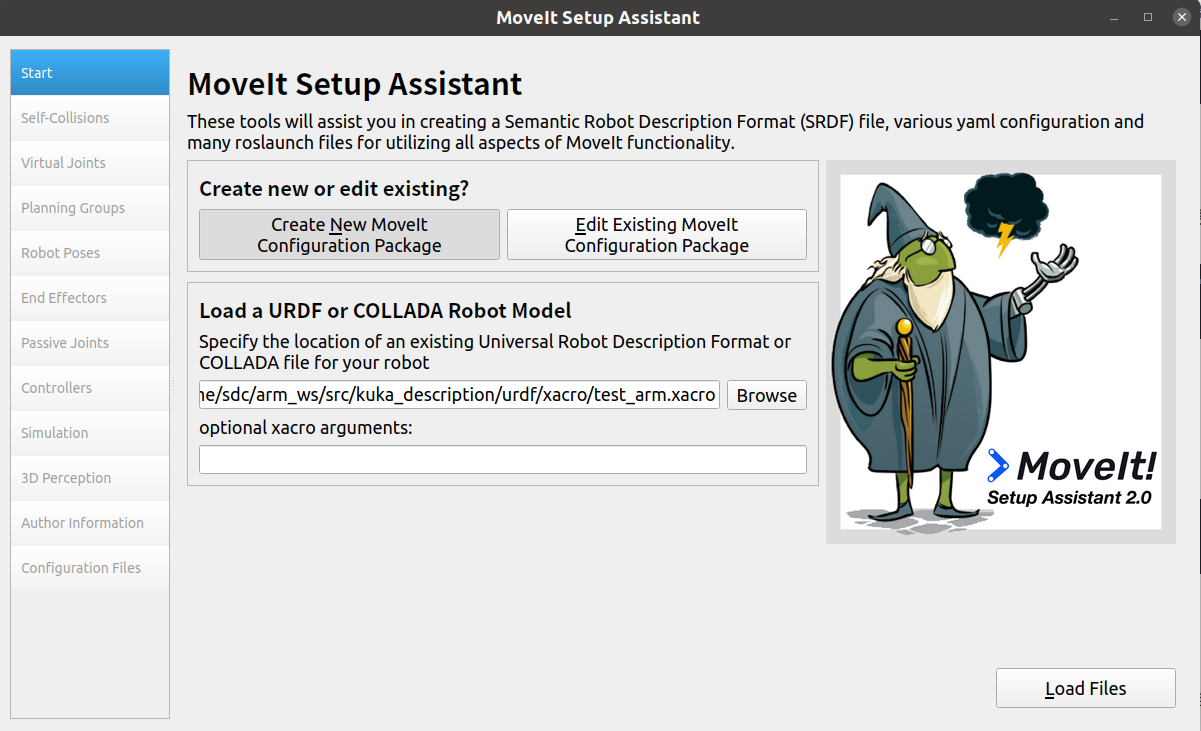Focus the URDF file path field
This screenshot has width=1201, height=731.
coord(459,395)
